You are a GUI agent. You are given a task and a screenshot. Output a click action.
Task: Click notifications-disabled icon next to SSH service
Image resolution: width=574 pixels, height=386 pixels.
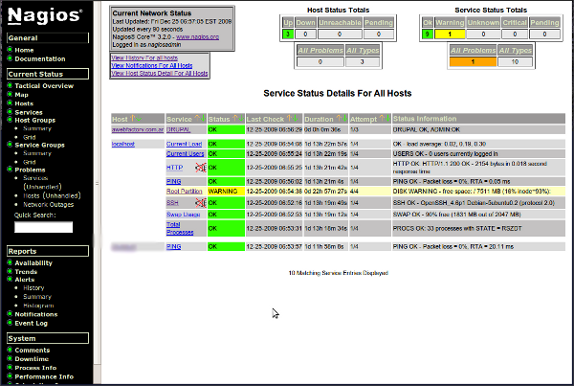[x=201, y=203]
